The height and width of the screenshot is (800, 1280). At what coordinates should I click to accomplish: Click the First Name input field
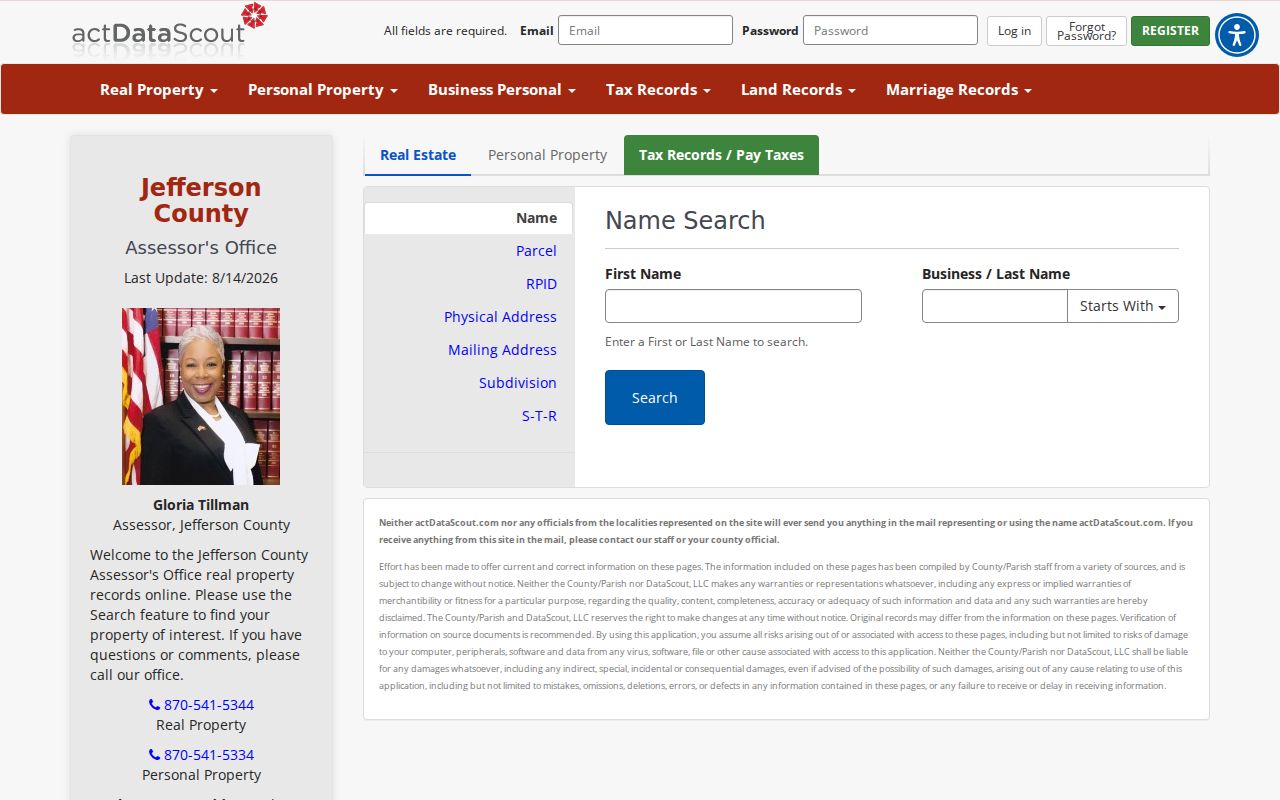point(733,306)
